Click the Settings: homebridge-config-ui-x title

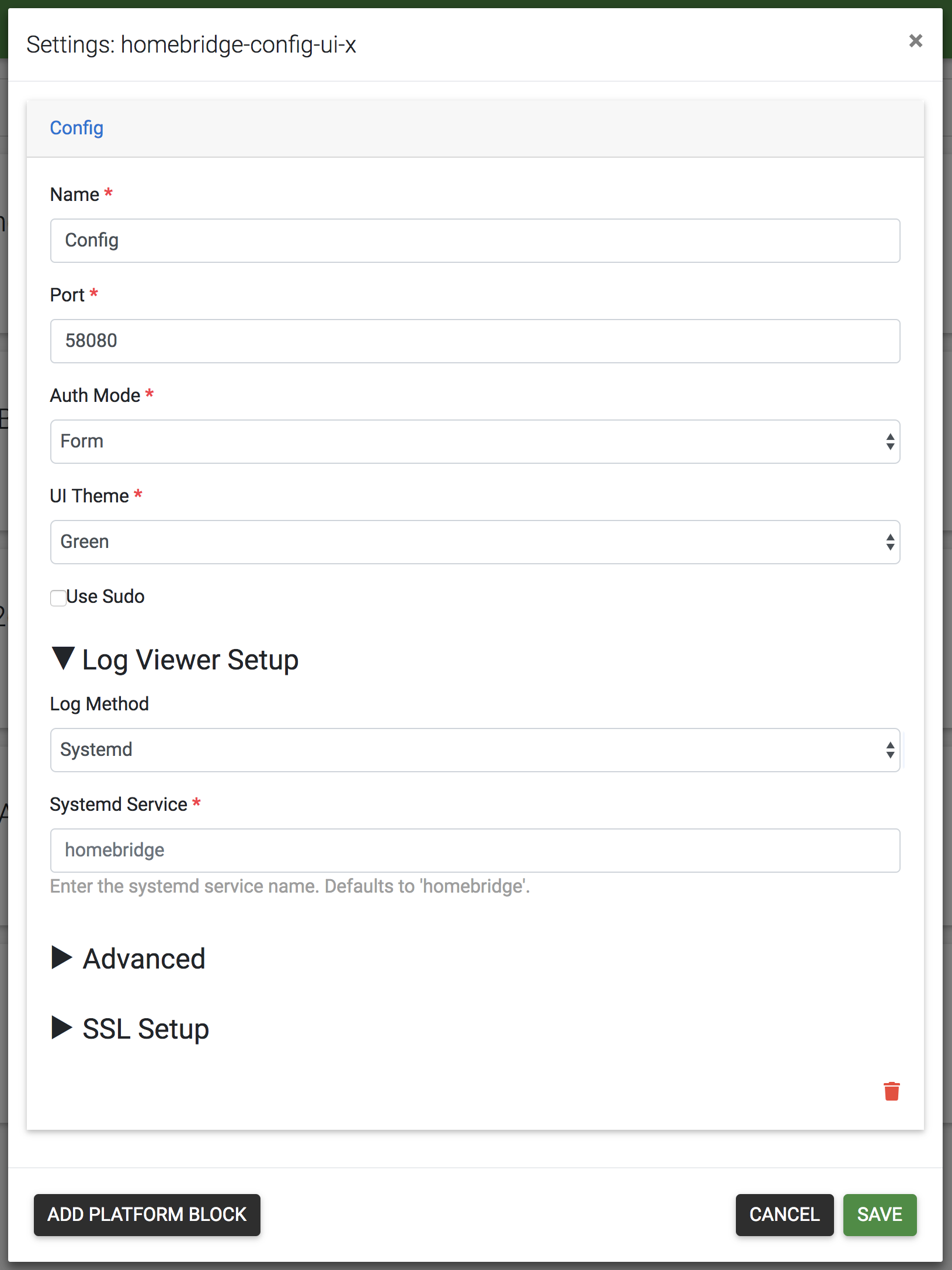[x=193, y=45]
